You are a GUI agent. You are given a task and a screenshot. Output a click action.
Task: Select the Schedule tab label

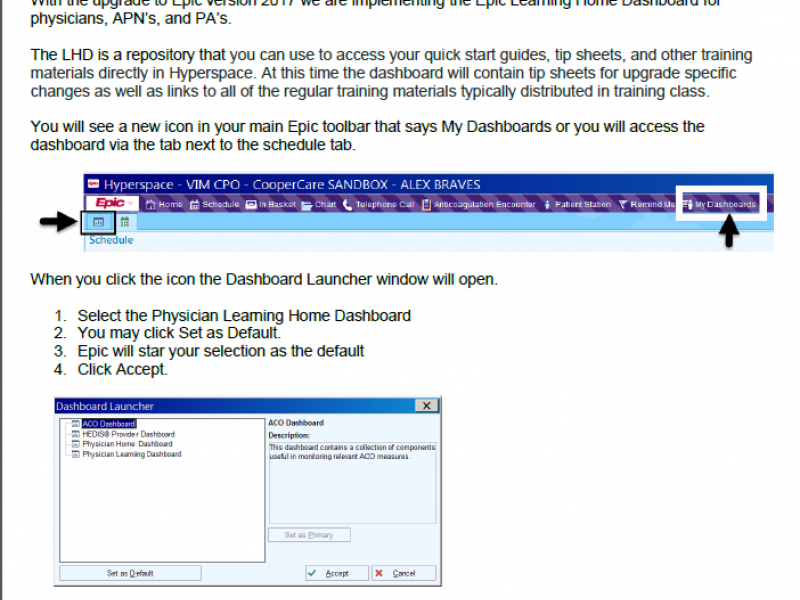point(110,240)
